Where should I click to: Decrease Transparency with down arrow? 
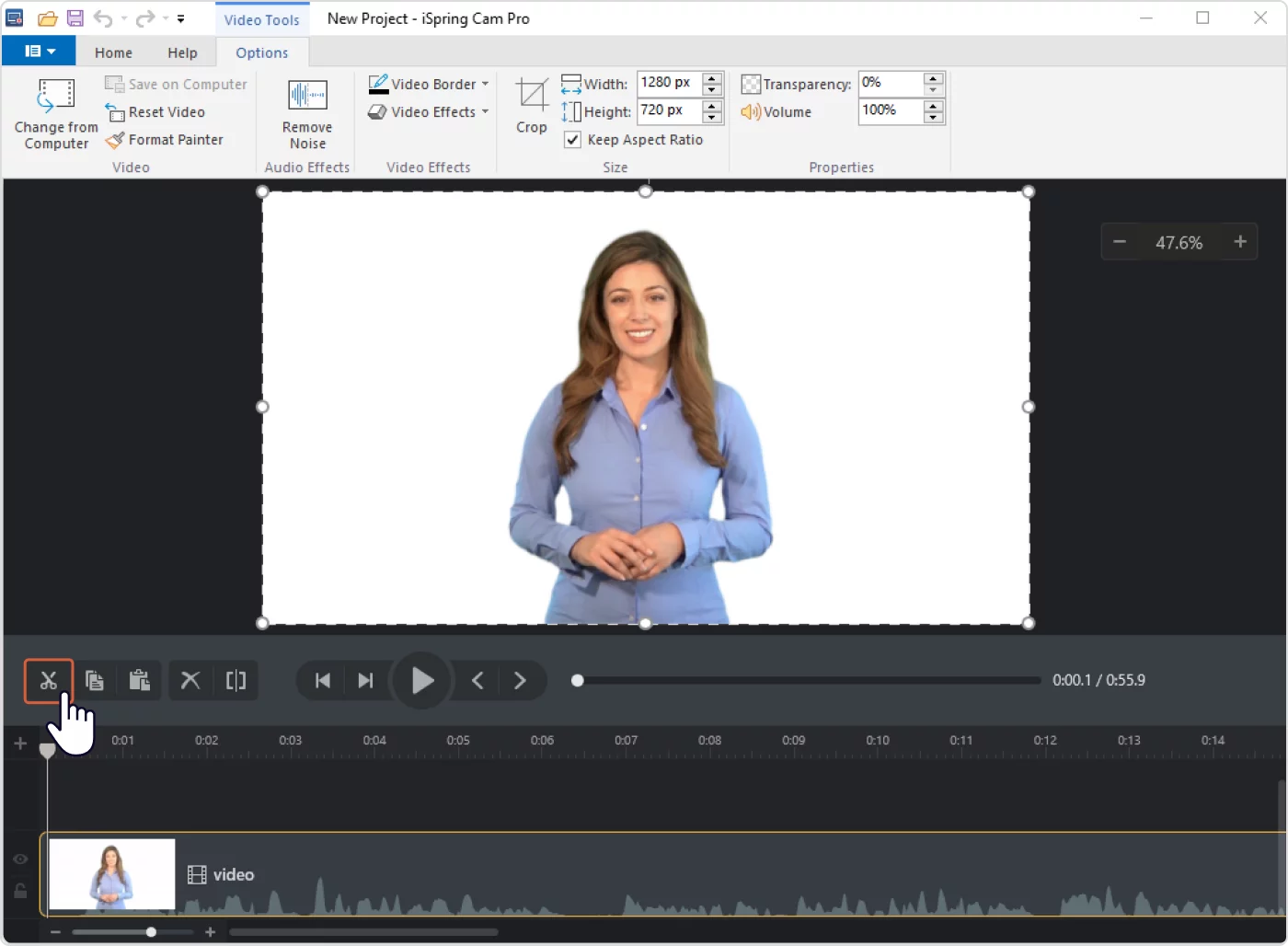pyautogui.click(x=933, y=89)
